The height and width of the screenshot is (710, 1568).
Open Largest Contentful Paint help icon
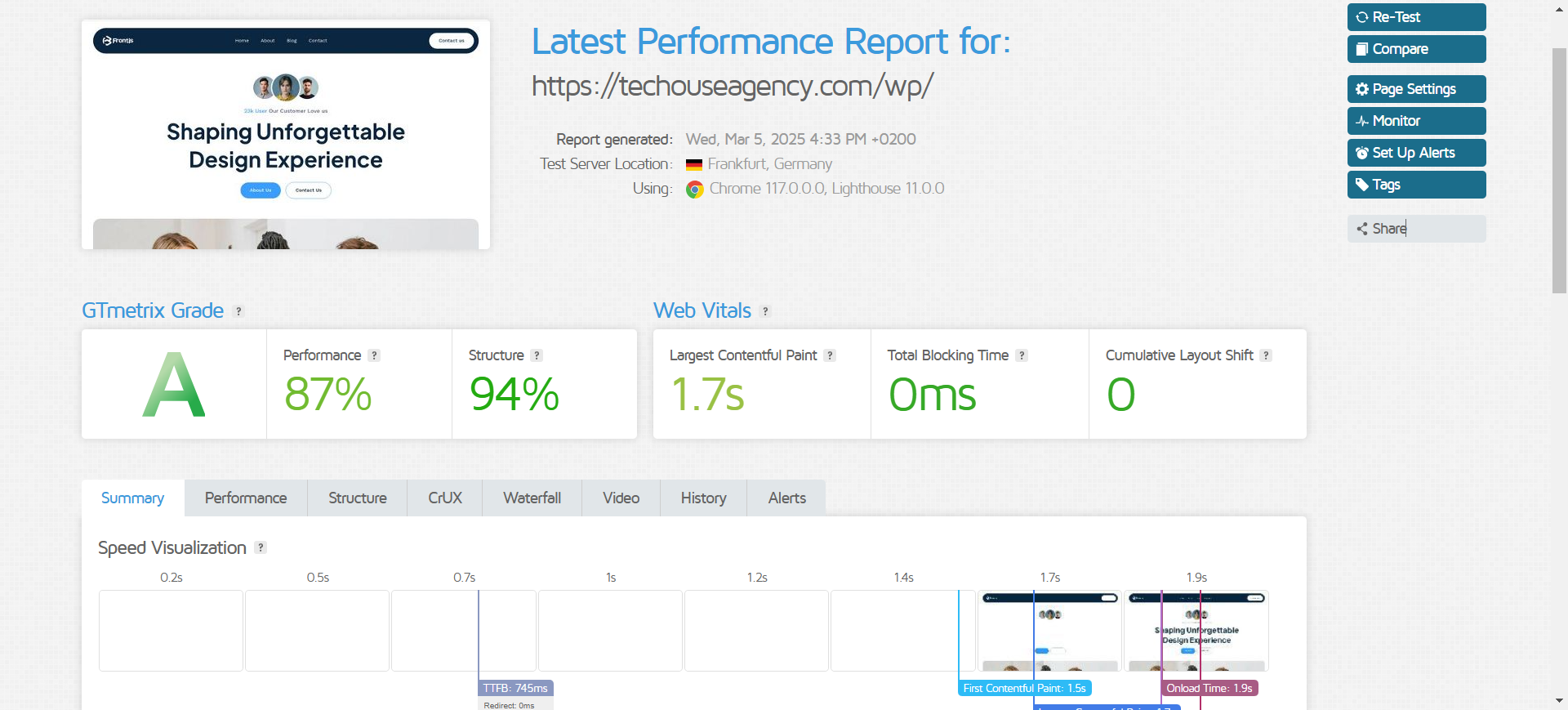pyautogui.click(x=830, y=355)
